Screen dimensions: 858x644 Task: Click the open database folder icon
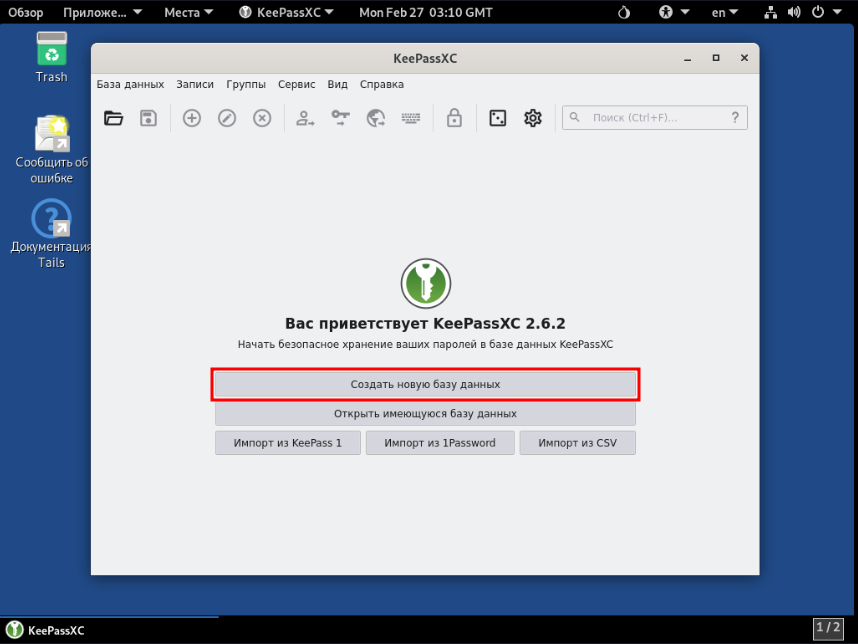pos(114,118)
